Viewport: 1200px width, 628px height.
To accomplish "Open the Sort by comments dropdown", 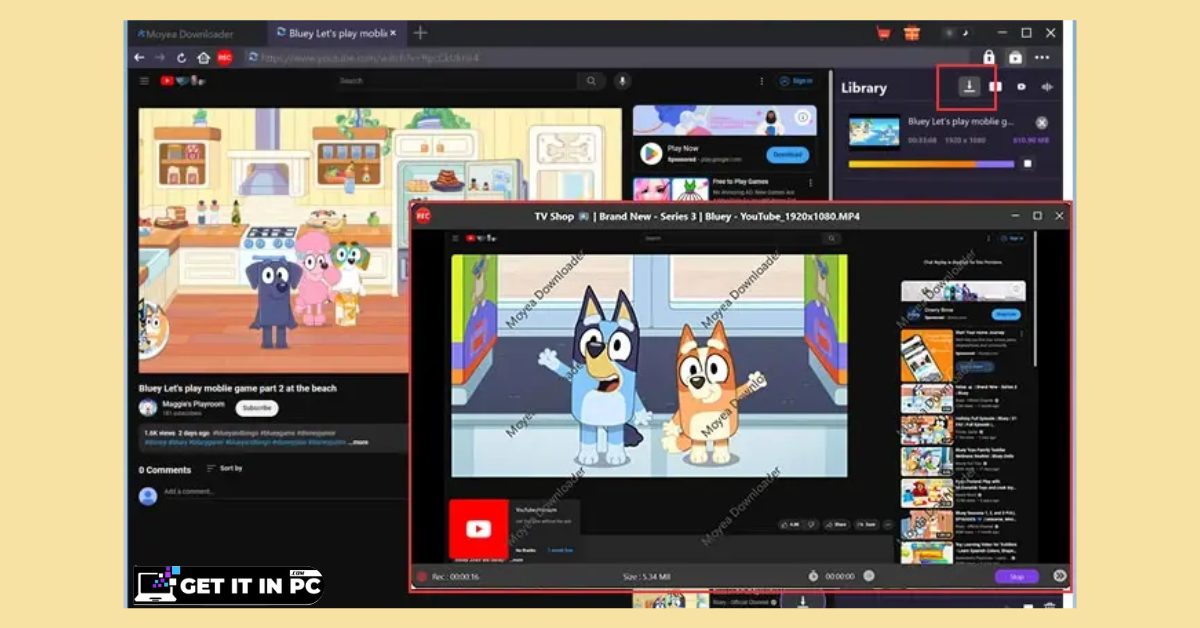I will [224, 468].
